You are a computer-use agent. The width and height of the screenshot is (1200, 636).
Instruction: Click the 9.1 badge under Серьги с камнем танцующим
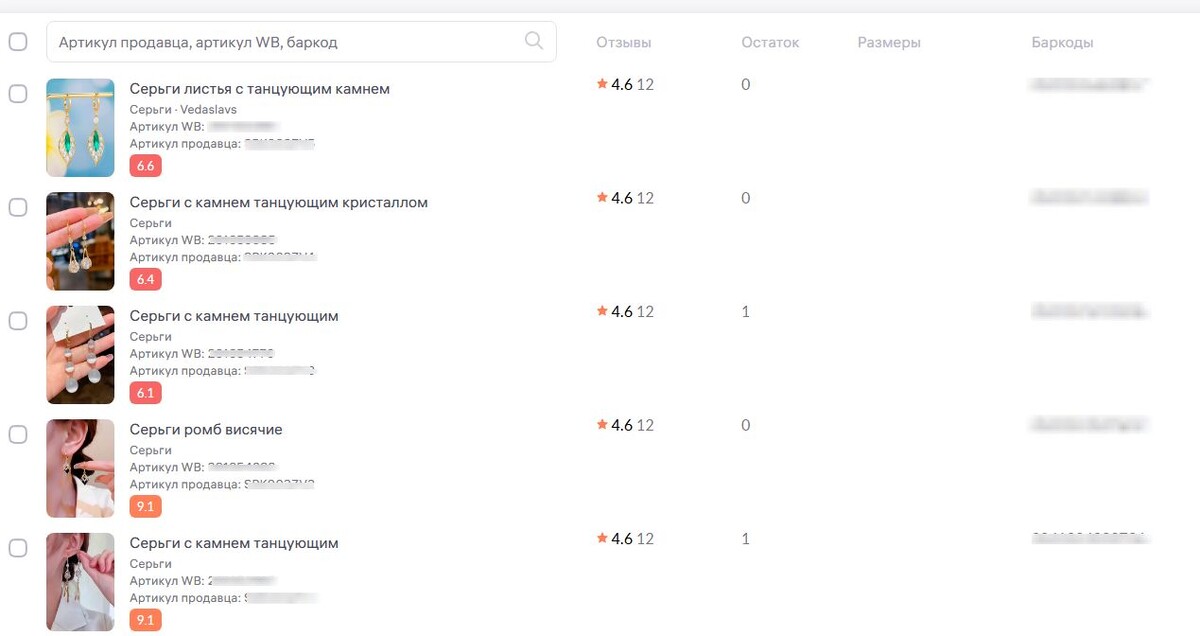[x=145, y=620]
